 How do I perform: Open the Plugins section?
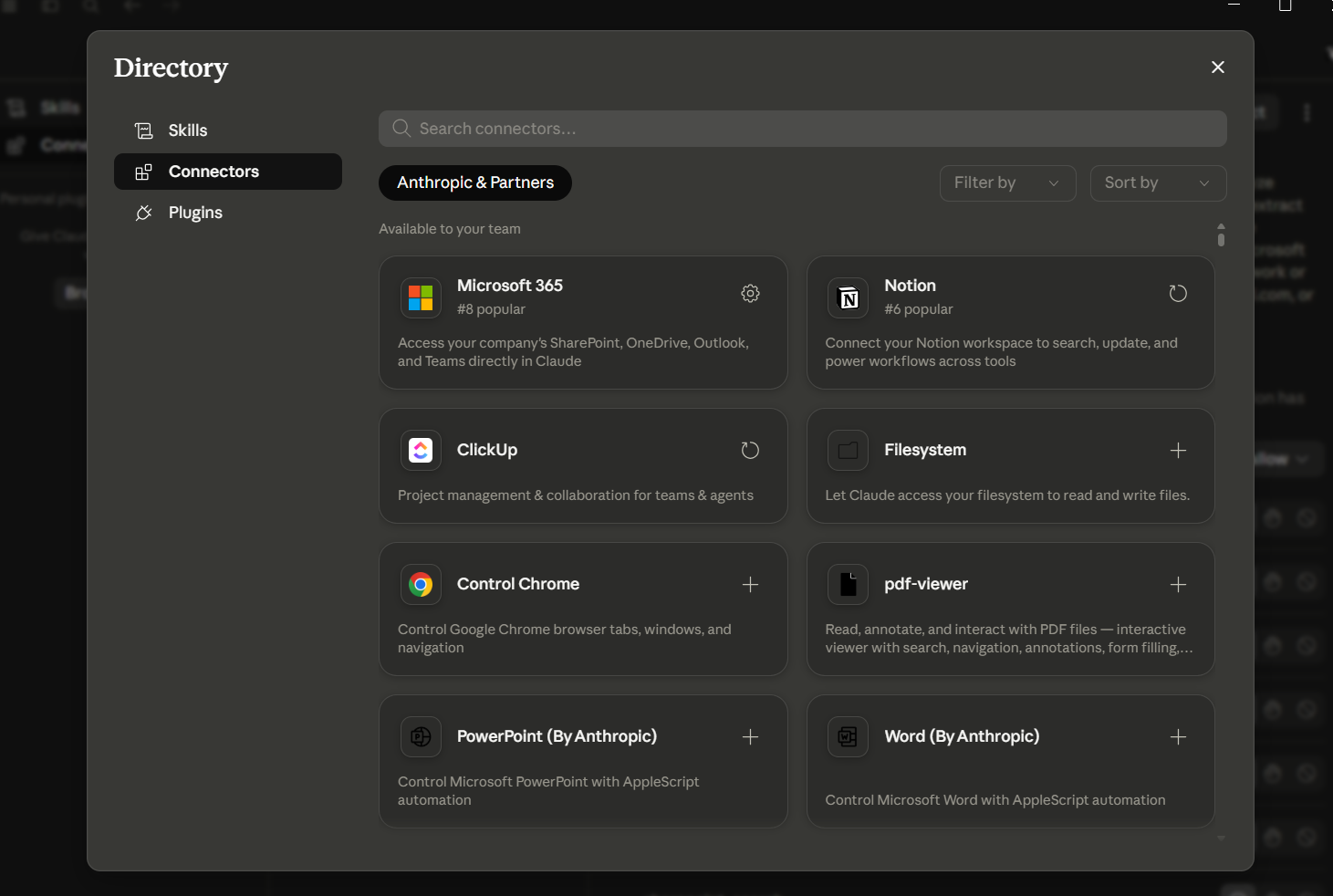(228, 213)
